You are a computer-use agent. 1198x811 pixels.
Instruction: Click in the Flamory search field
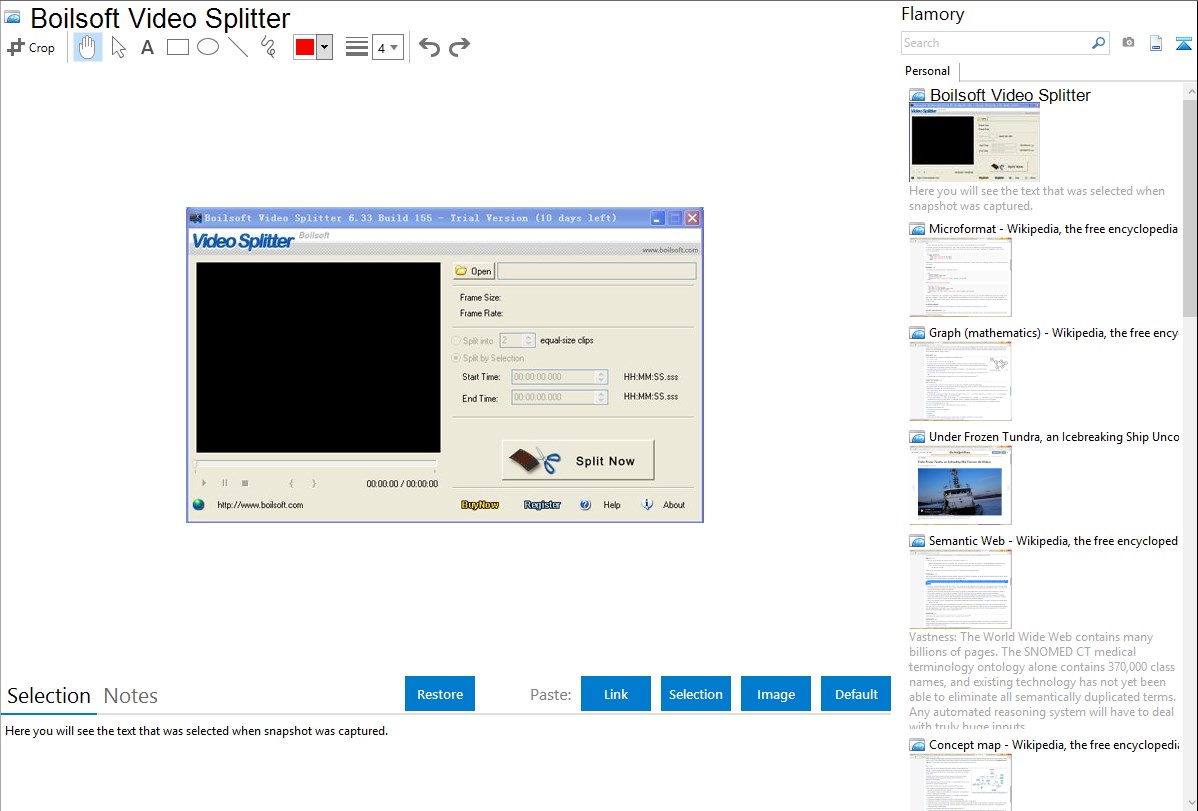[995, 43]
